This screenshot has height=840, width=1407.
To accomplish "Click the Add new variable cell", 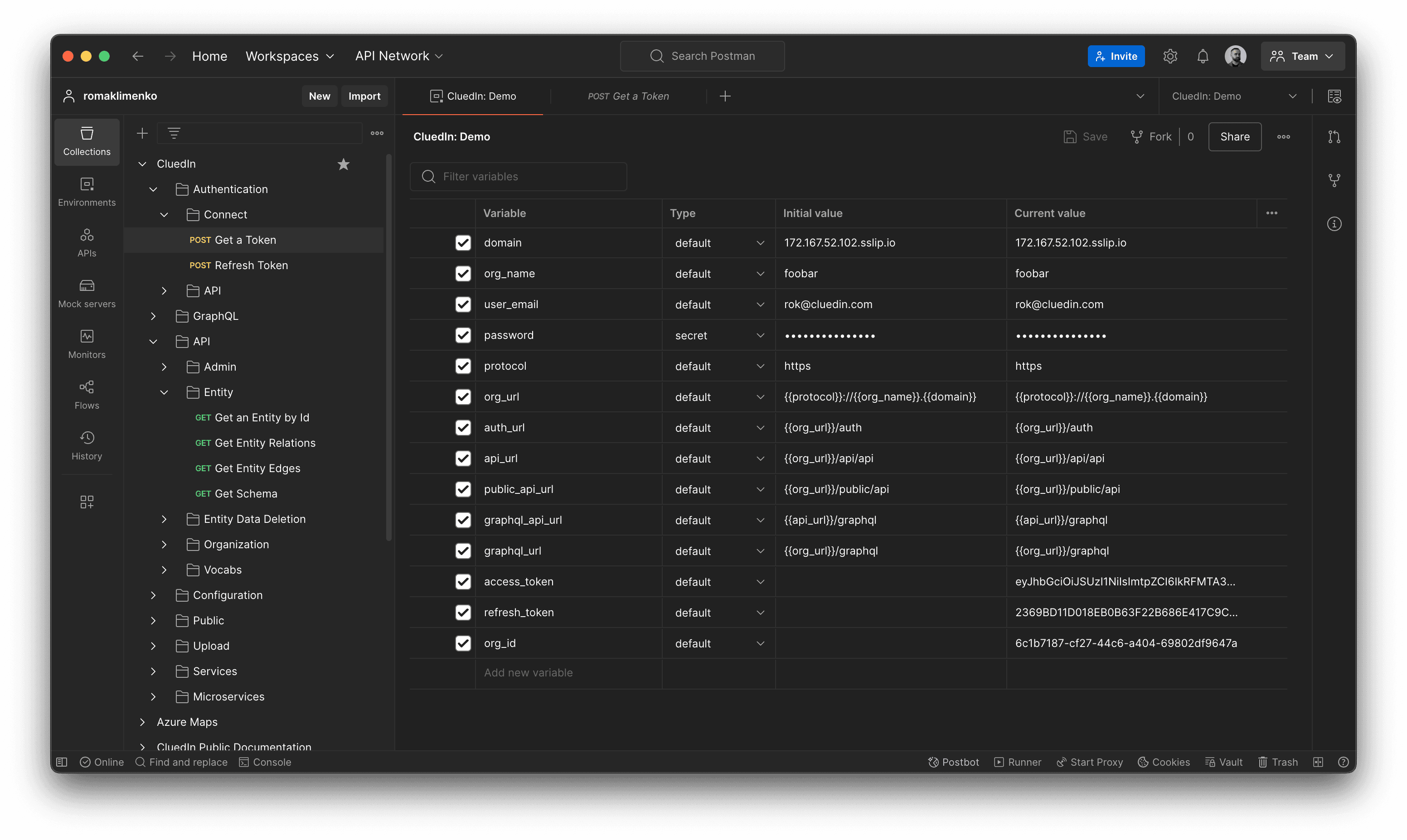I will click(568, 673).
